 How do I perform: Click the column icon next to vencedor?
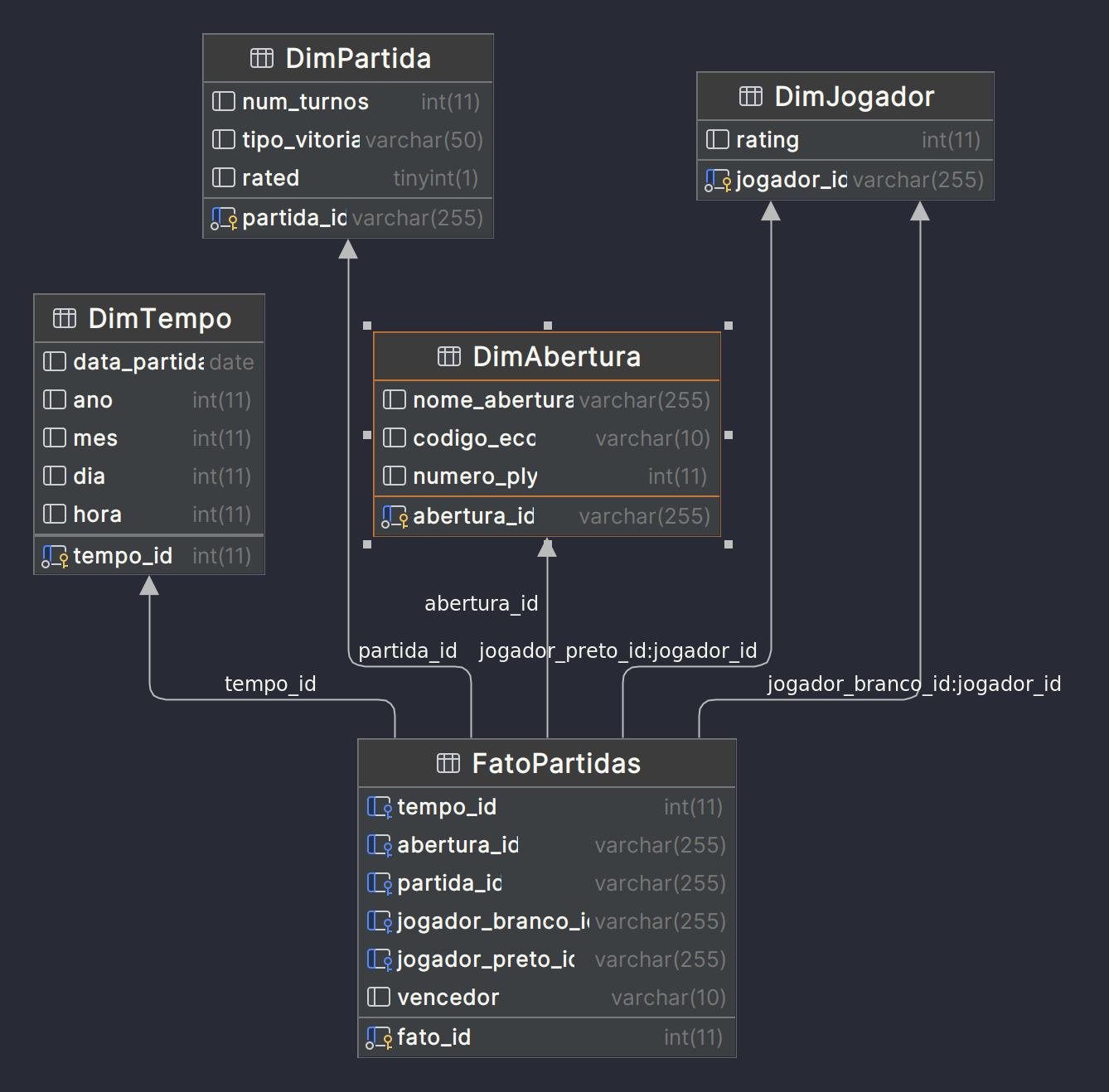click(x=379, y=997)
